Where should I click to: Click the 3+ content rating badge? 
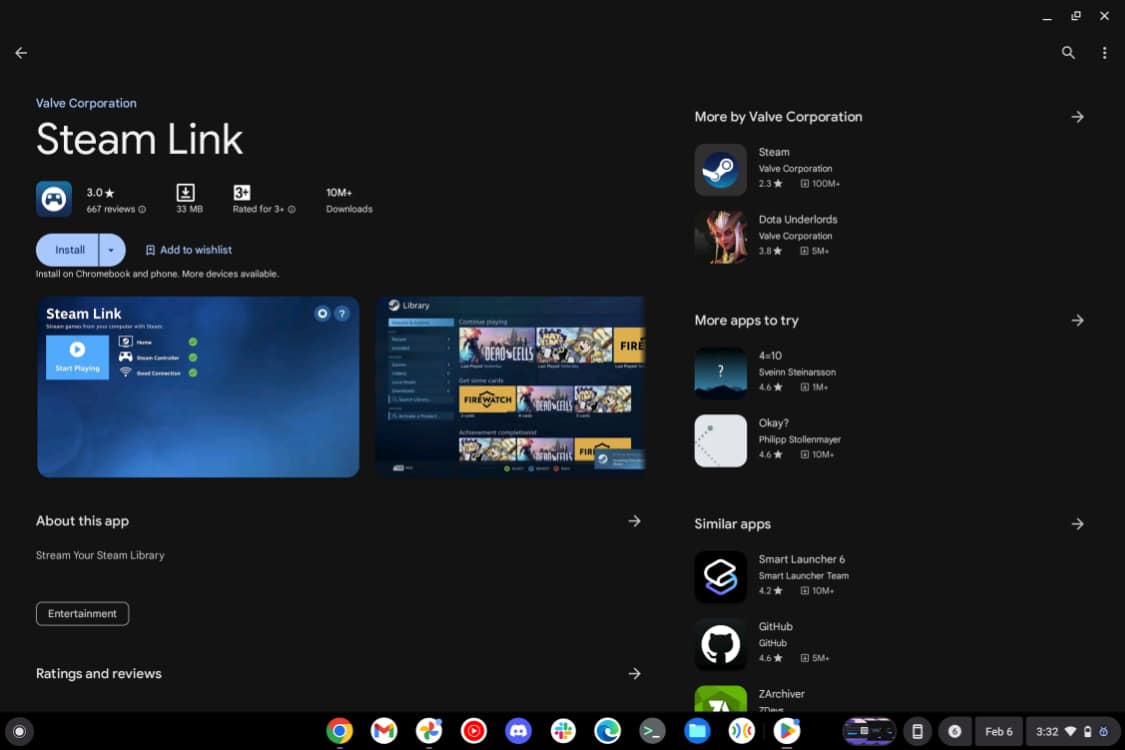coord(242,192)
